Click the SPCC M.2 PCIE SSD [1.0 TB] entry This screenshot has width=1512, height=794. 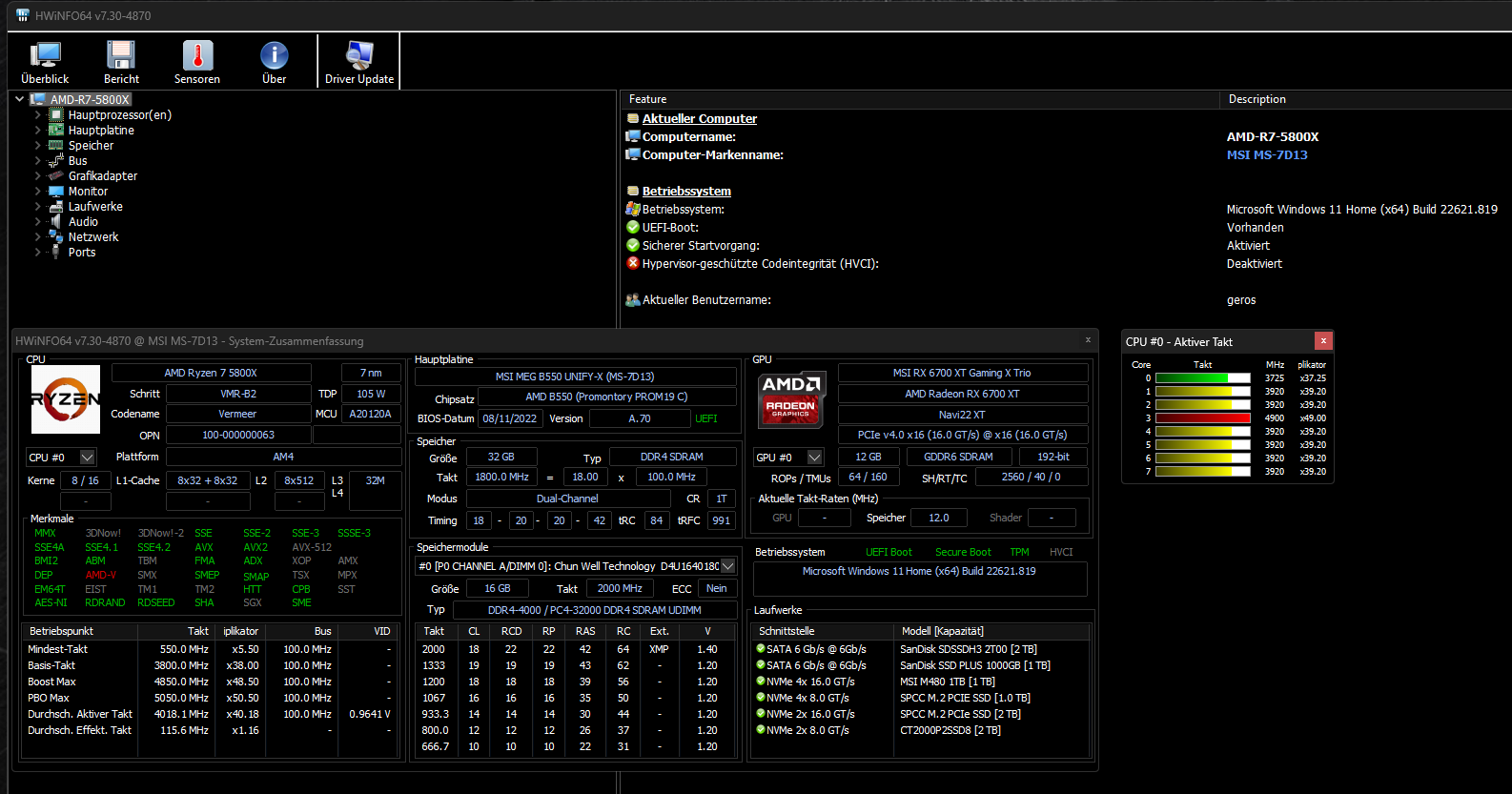965,698
